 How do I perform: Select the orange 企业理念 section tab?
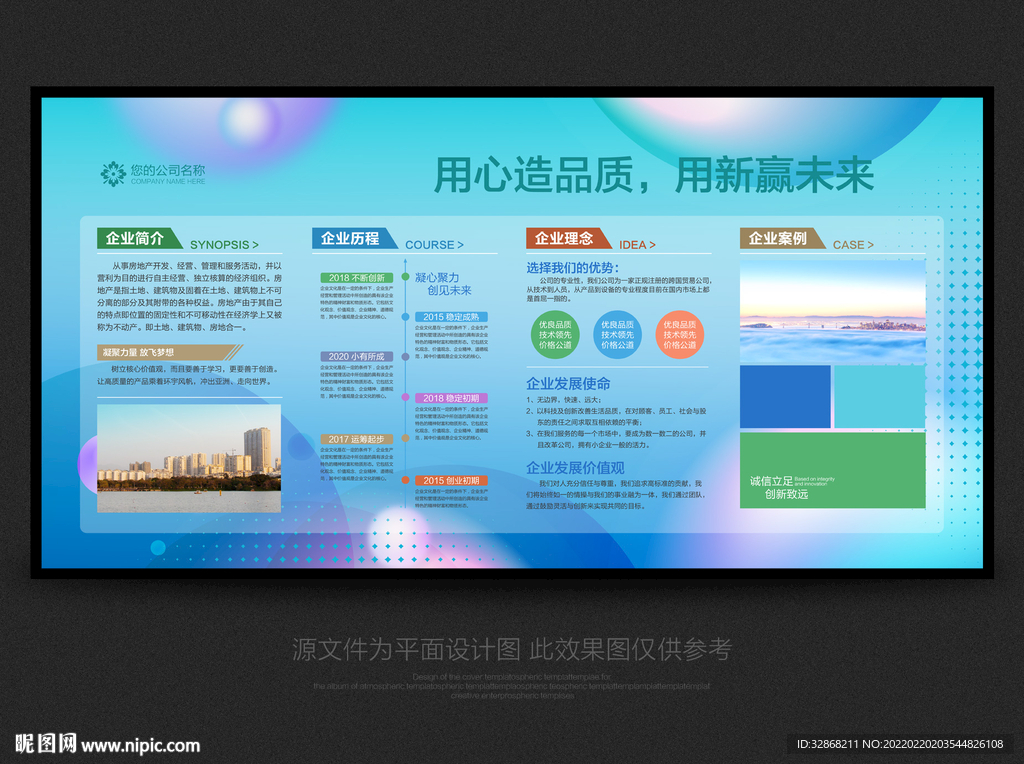pyautogui.click(x=568, y=238)
